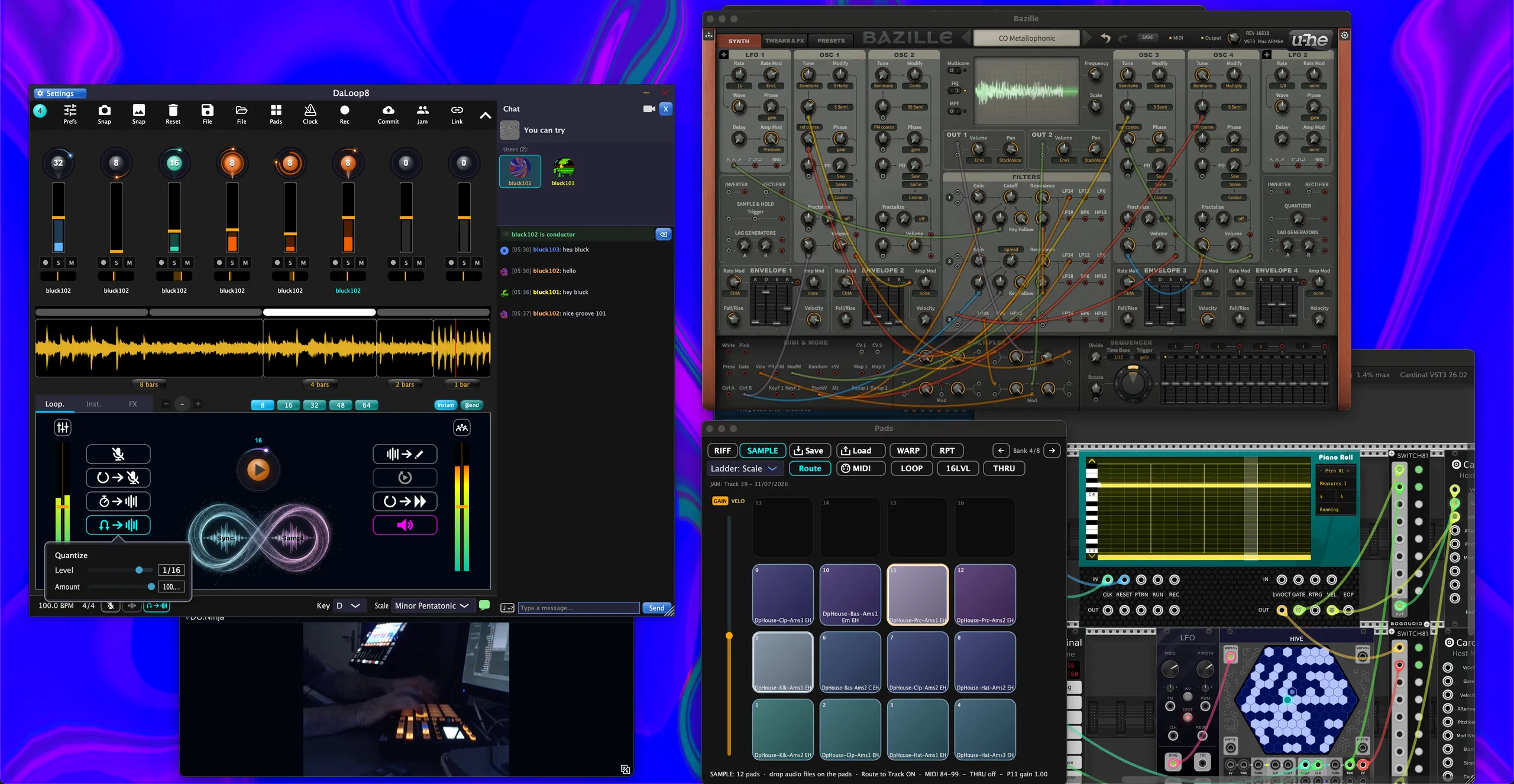The height and width of the screenshot is (784, 1514).
Task: Click the camera Snap icon
Action: coord(104,114)
